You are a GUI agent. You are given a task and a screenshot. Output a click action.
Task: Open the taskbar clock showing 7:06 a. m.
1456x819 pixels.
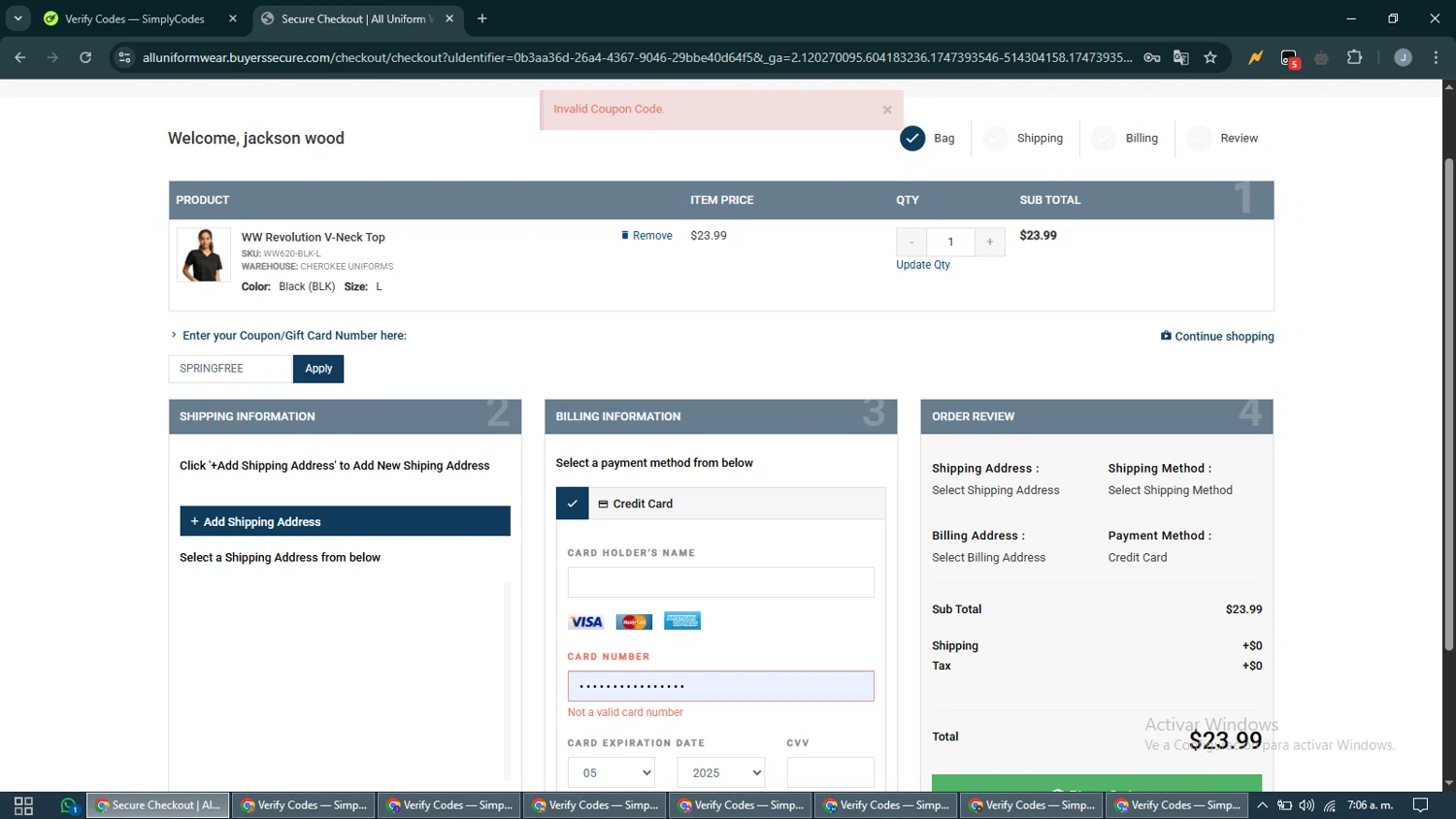[x=1370, y=805]
